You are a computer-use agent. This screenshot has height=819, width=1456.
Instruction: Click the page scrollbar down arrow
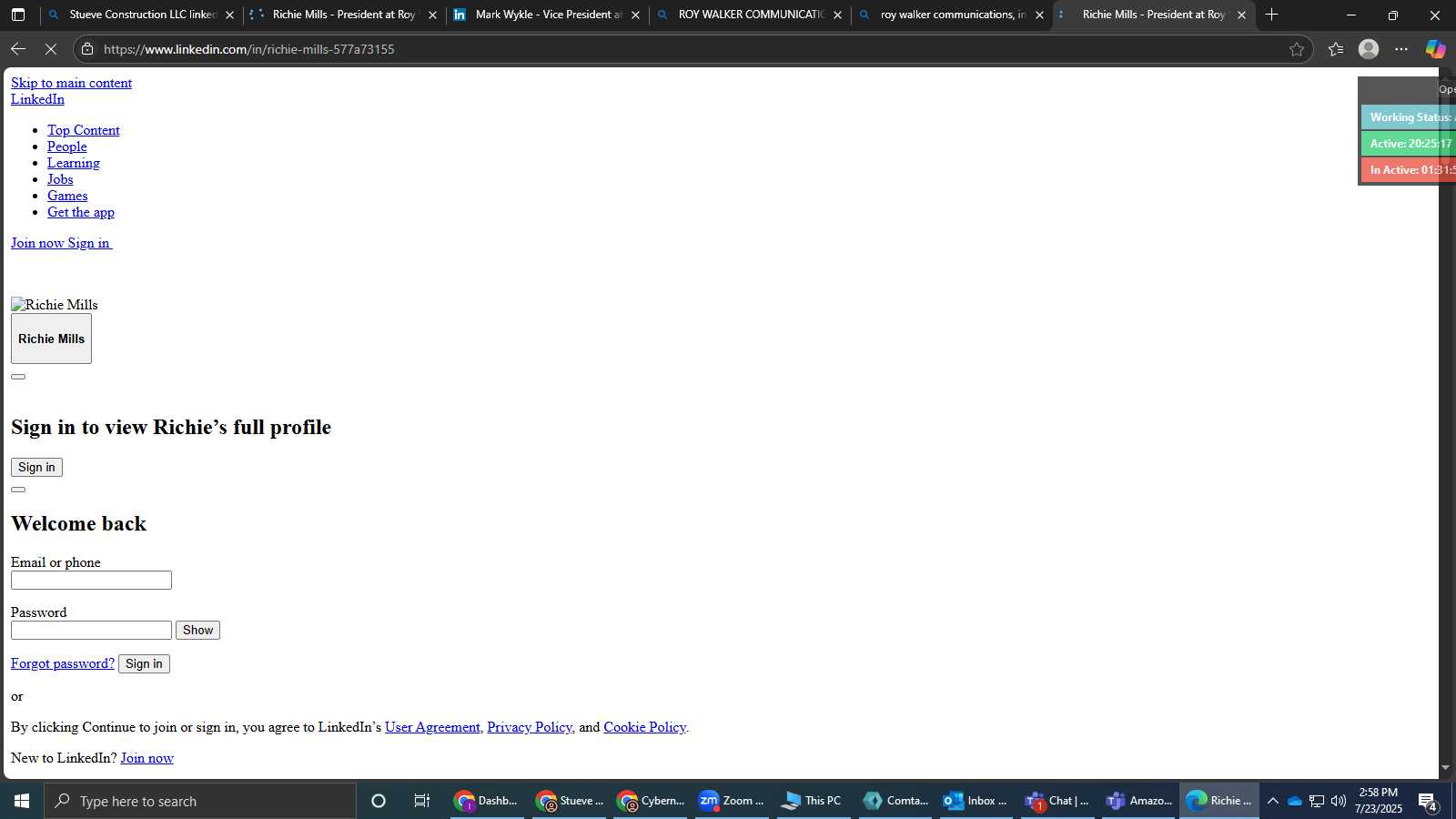coord(1446,769)
